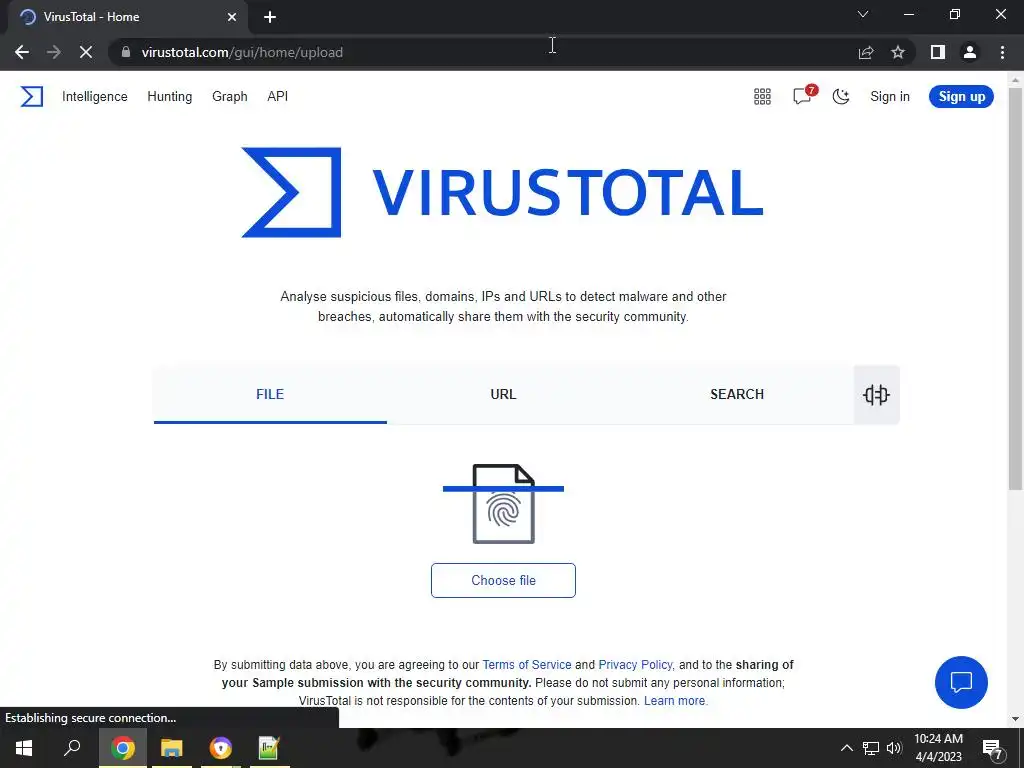The height and width of the screenshot is (768, 1024).
Task: Open the Privacy Policy link
Action: pyautogui.click(x=635, y=665)
